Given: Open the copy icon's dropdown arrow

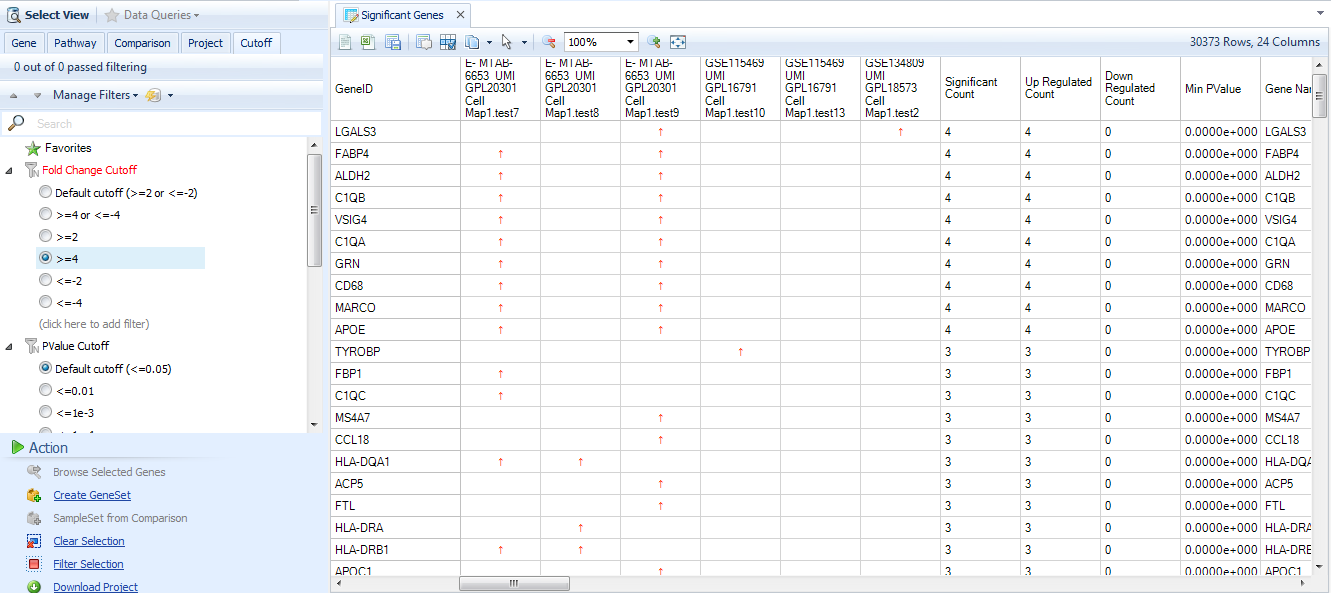Looking at the screenshot, I should tap(489, 43).
